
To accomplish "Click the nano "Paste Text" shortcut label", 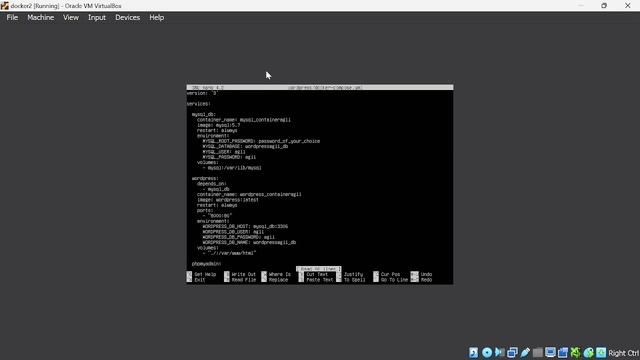I will (x=320, y=280).
